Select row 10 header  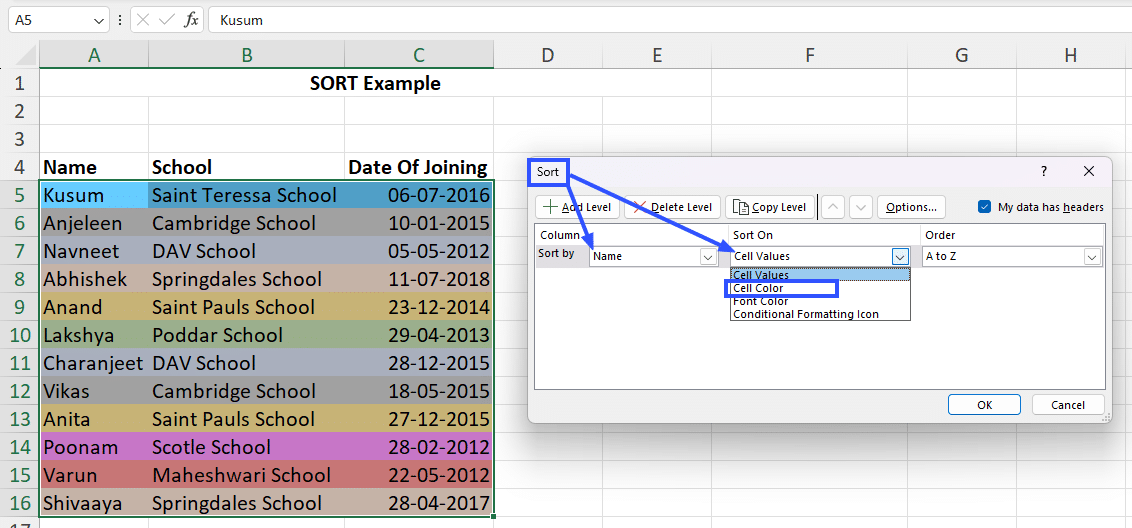(19, 335)
